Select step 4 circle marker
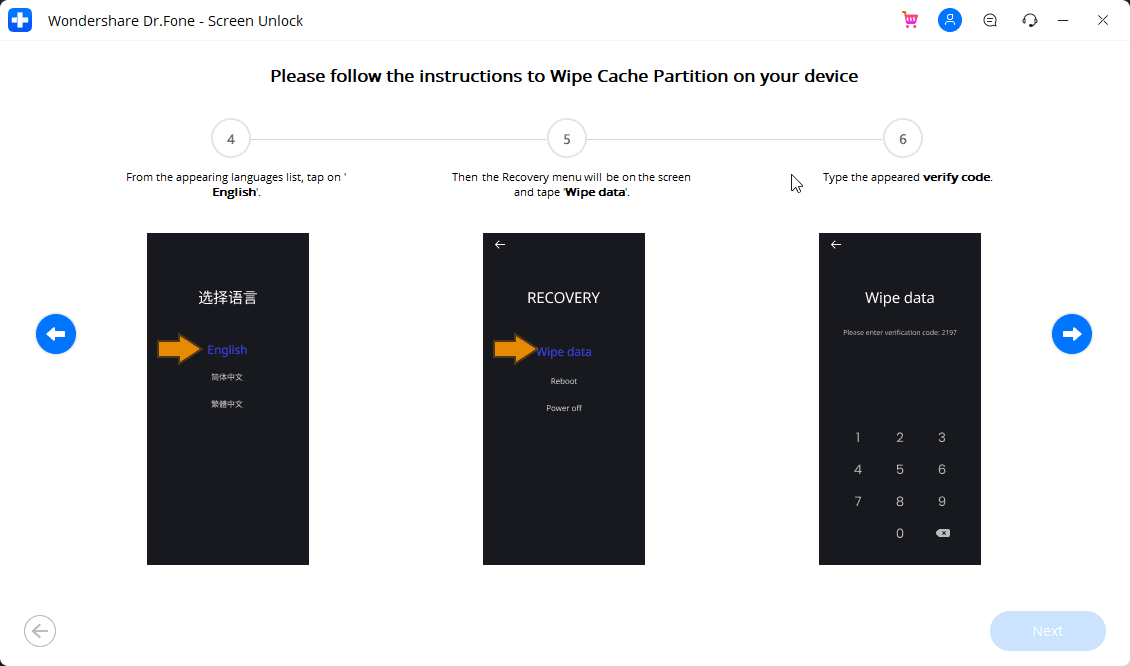1130x666 pixels. pos(231,138)
